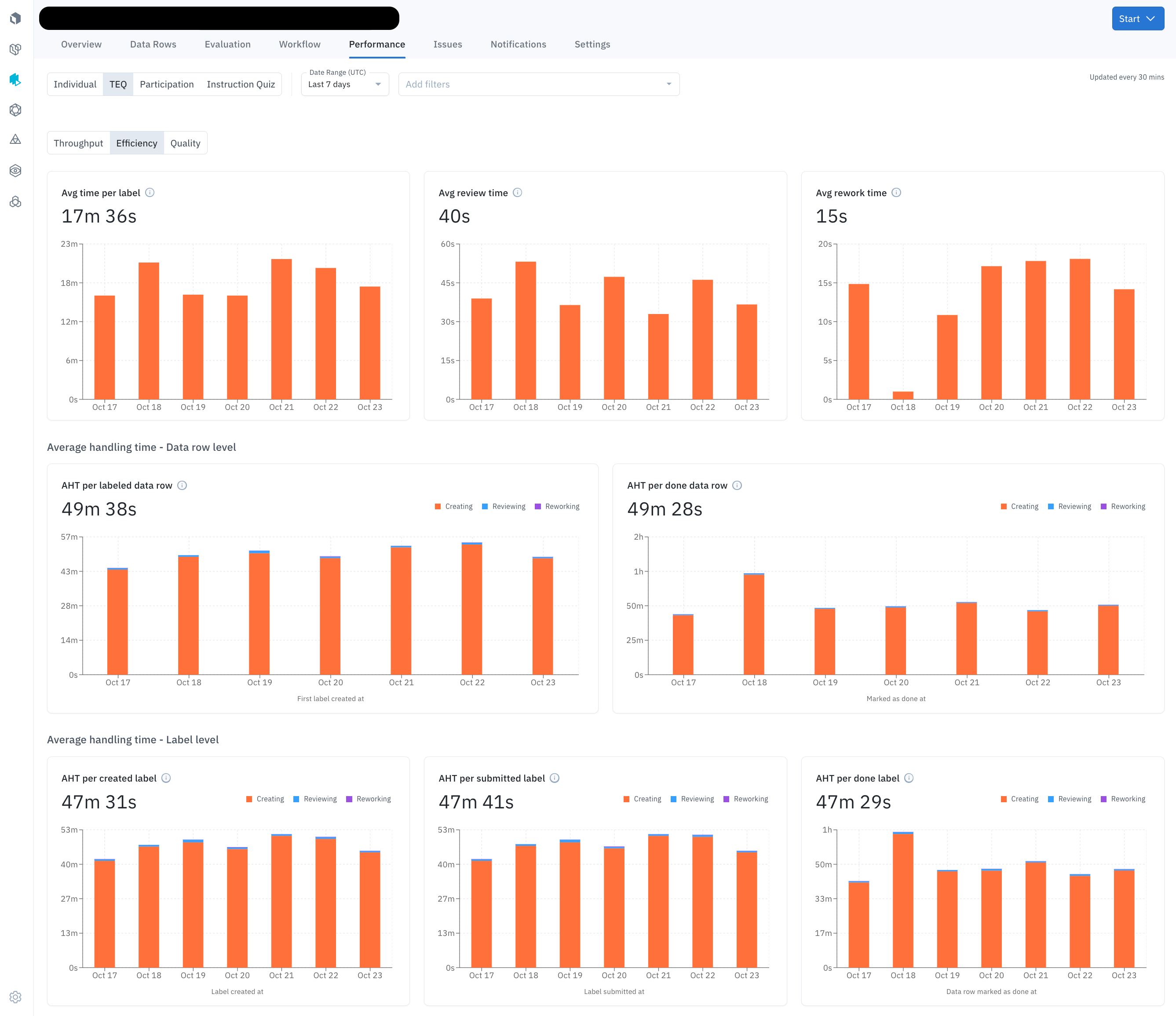Select the Model icon in the left sidebar
The width and height of the screenshot is (1176, 1016).
tap(16, 110)
